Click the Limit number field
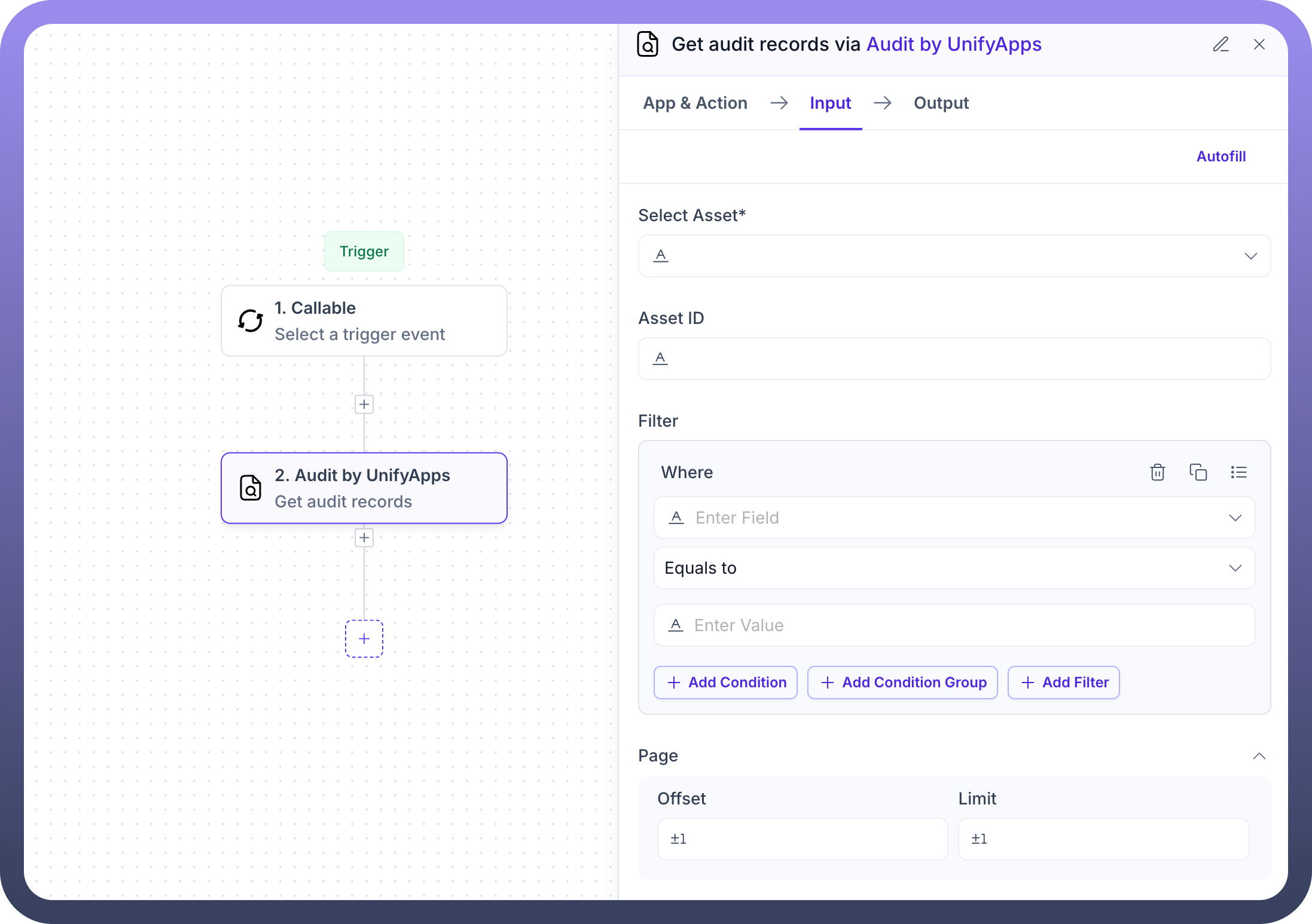This screenshot has width=1312, height=924. pyautogui.click(x=1104, y=839)
